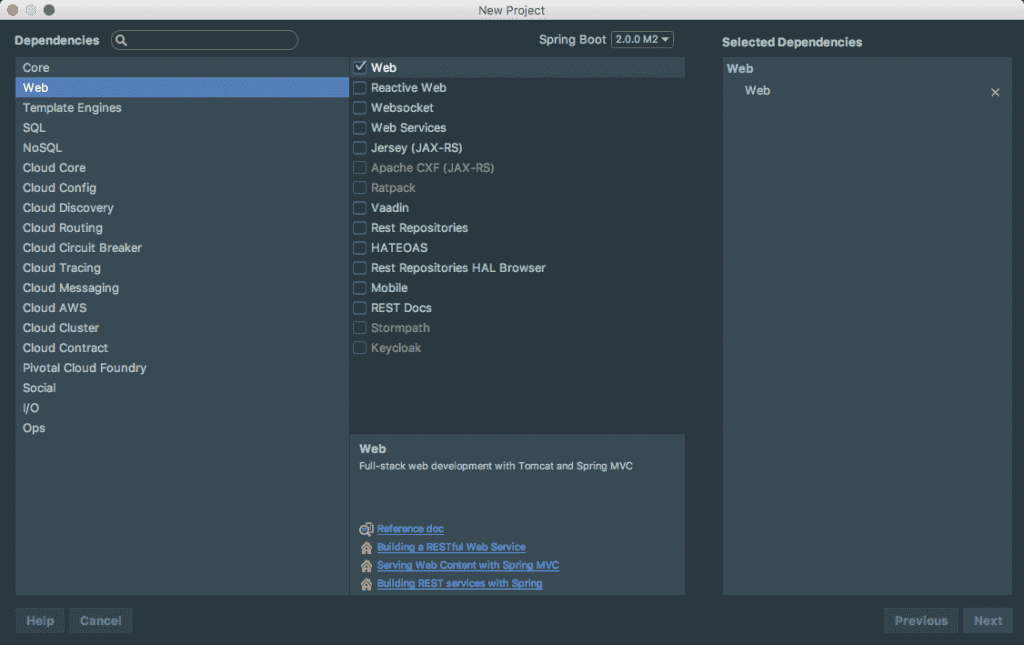
Task: Open the Cloud AWS category
Action: pyautogui.click(x=55, y=308)
